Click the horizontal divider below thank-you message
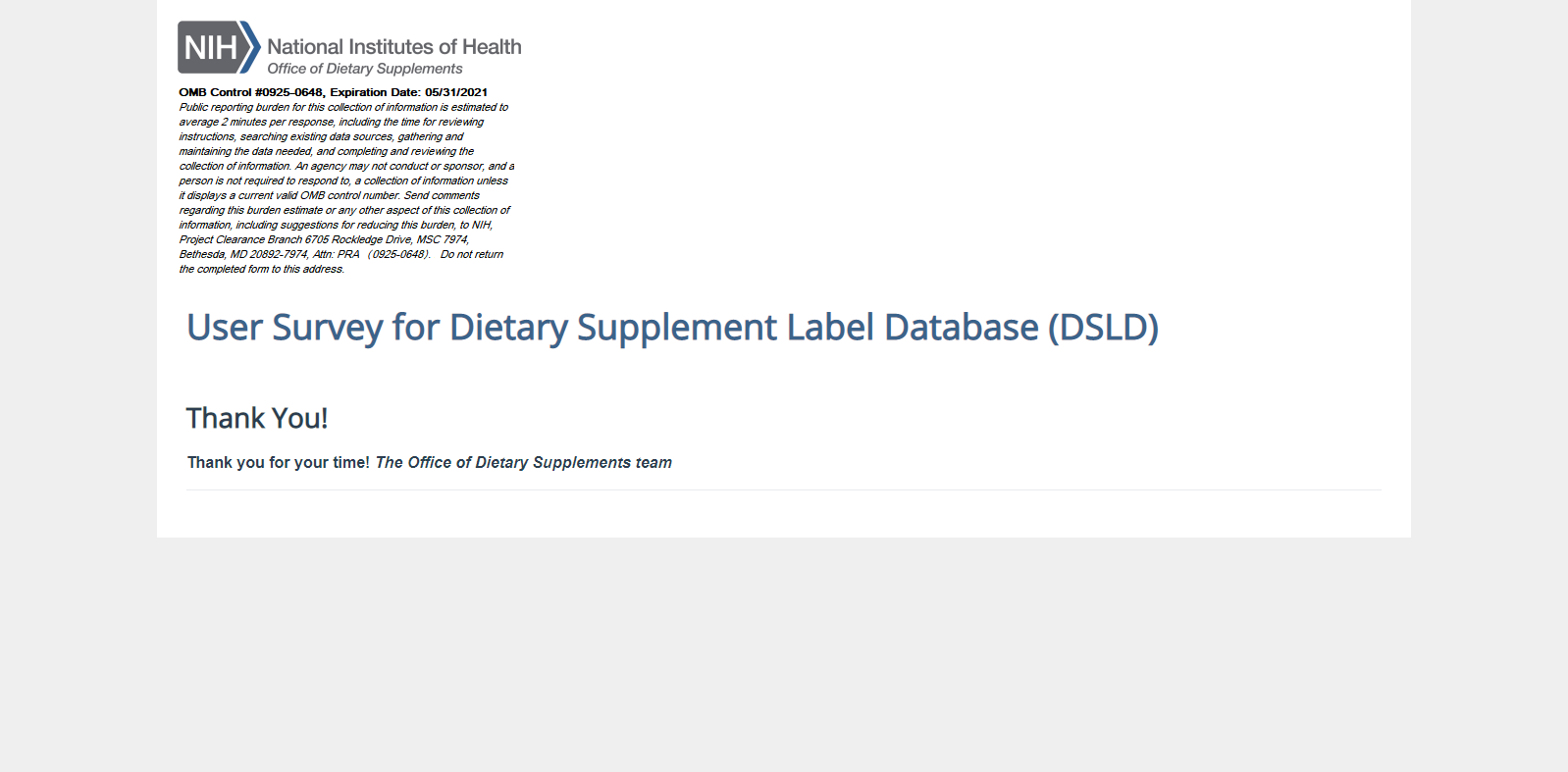The image size is (1568, 772). (x=784, y=489)
